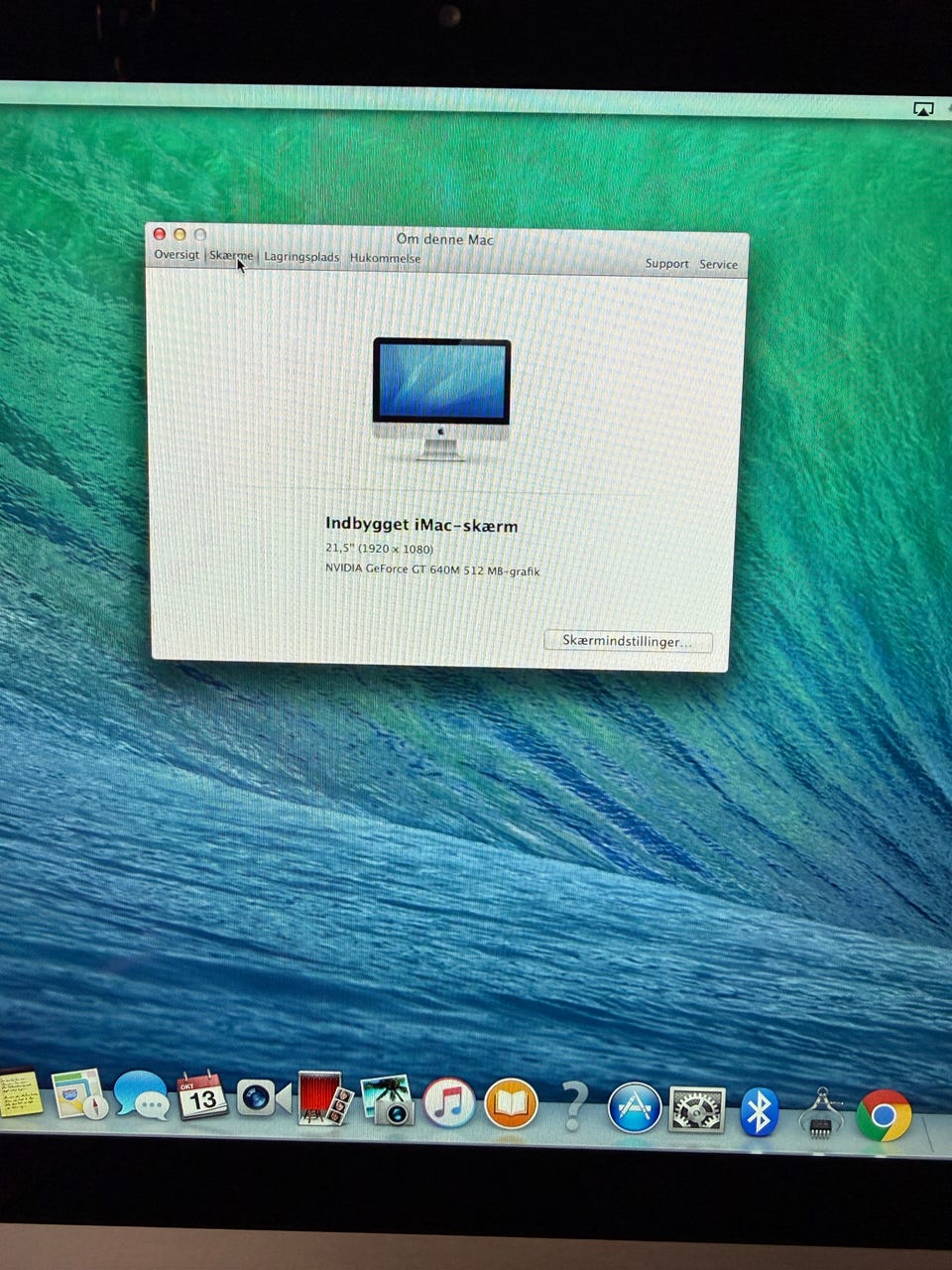952x1270 pixels.
Task: Click the Indbygget iMac-skærm heading
Action: pyautogui.click(x=421, y=525)
